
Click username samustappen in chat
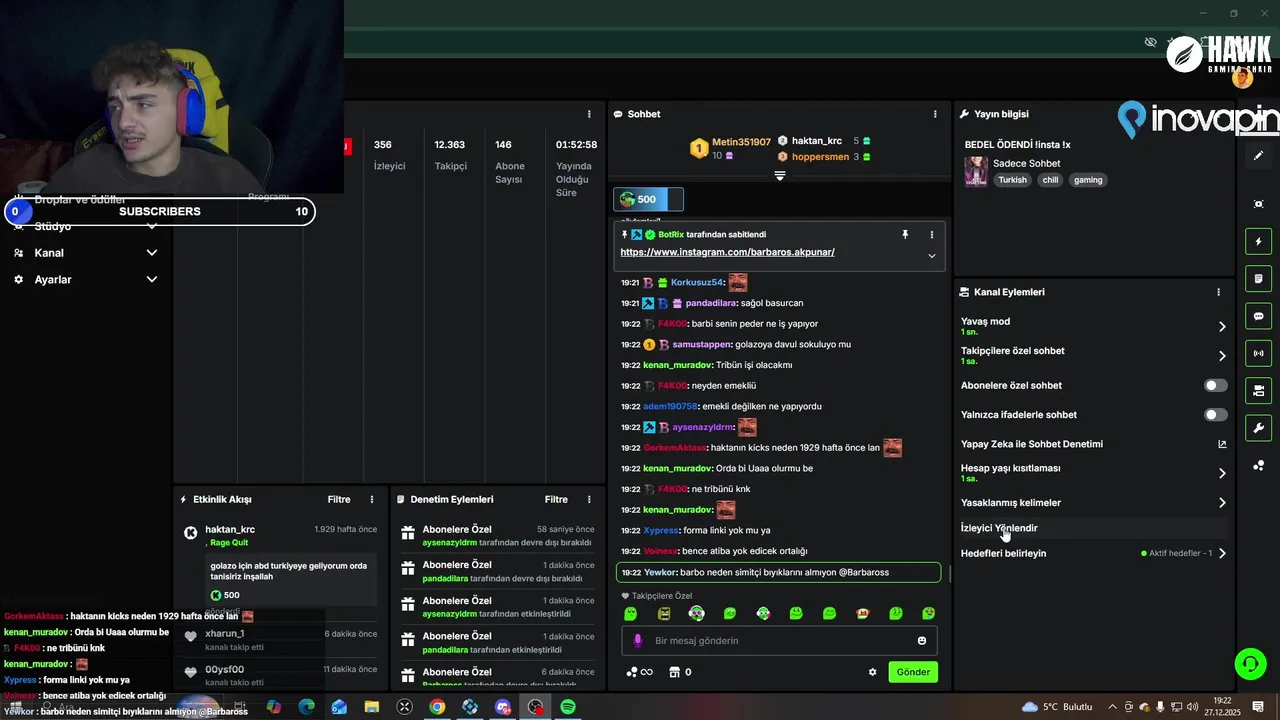coord(701,344)
